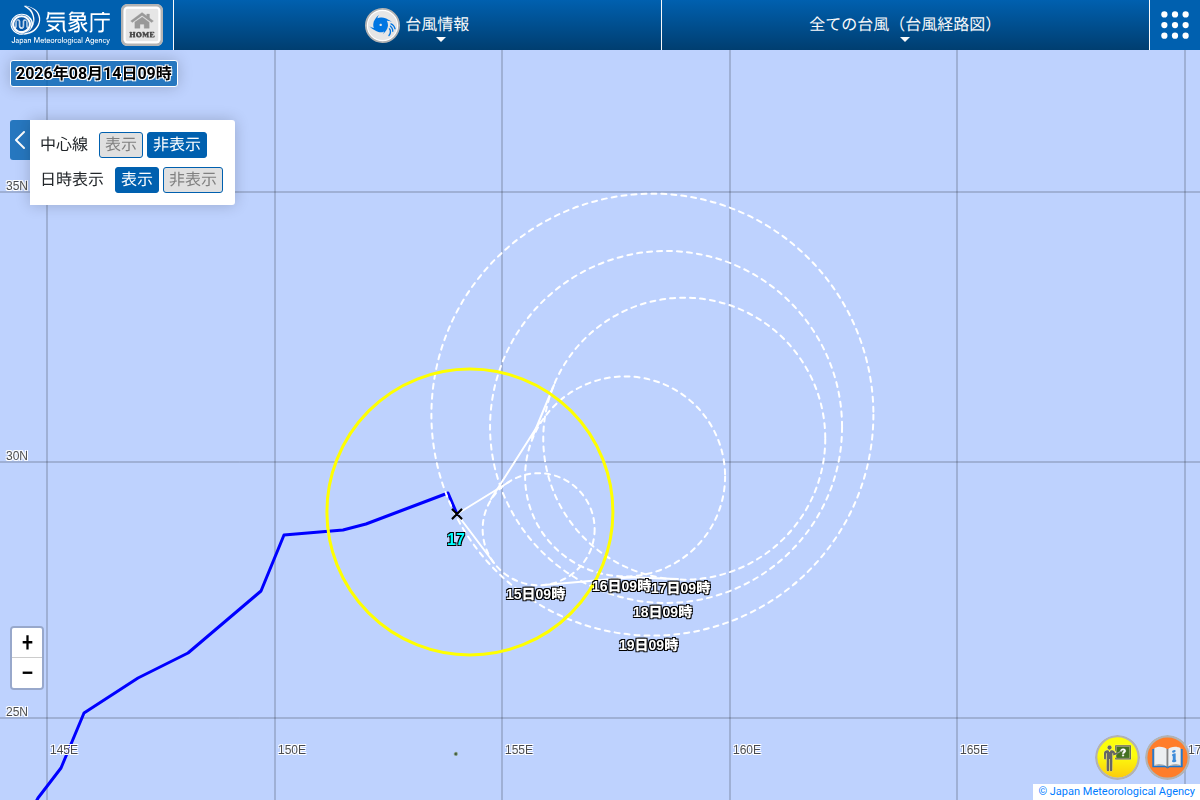Viewport: 1200px width, 800px height.
Task: Open the nine-dot grid menu
Action: (1175, 25)
